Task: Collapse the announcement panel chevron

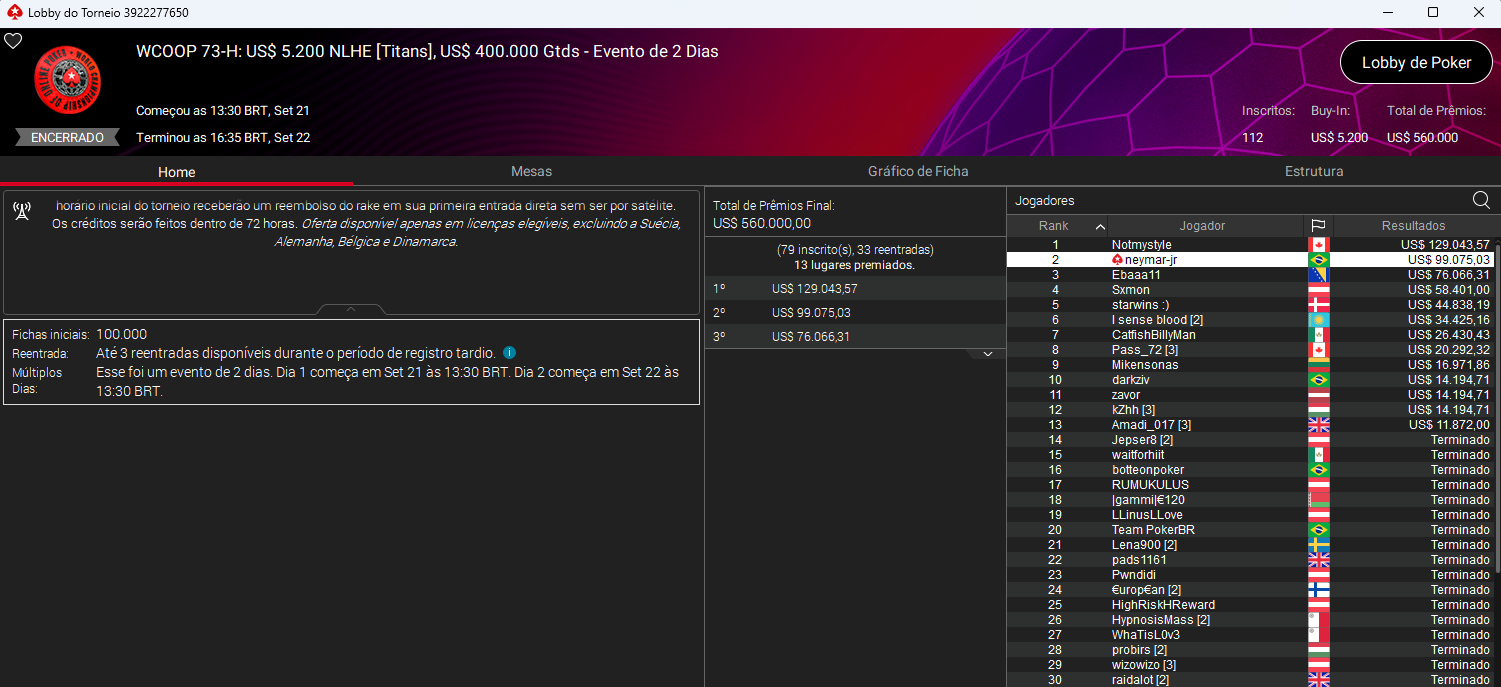Action: (x=351, y=309)
